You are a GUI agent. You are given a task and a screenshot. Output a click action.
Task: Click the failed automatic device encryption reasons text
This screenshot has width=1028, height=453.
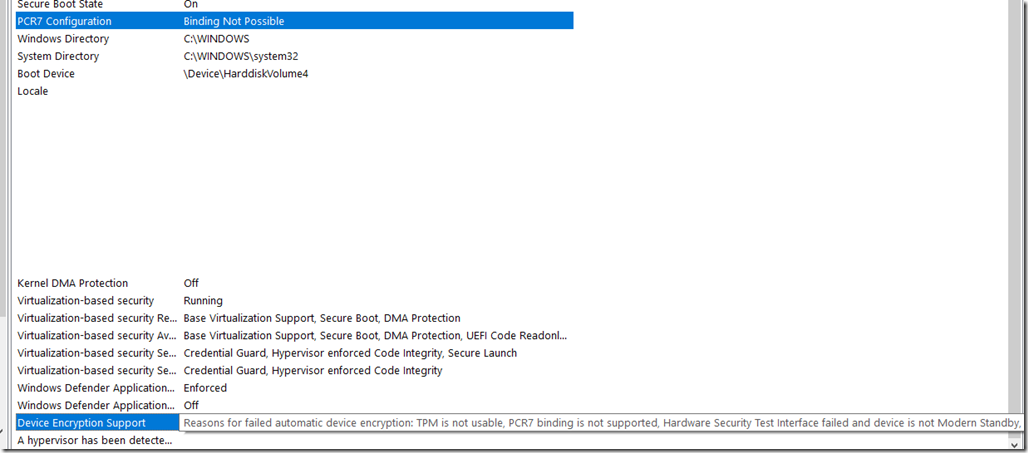pos(600,423)
